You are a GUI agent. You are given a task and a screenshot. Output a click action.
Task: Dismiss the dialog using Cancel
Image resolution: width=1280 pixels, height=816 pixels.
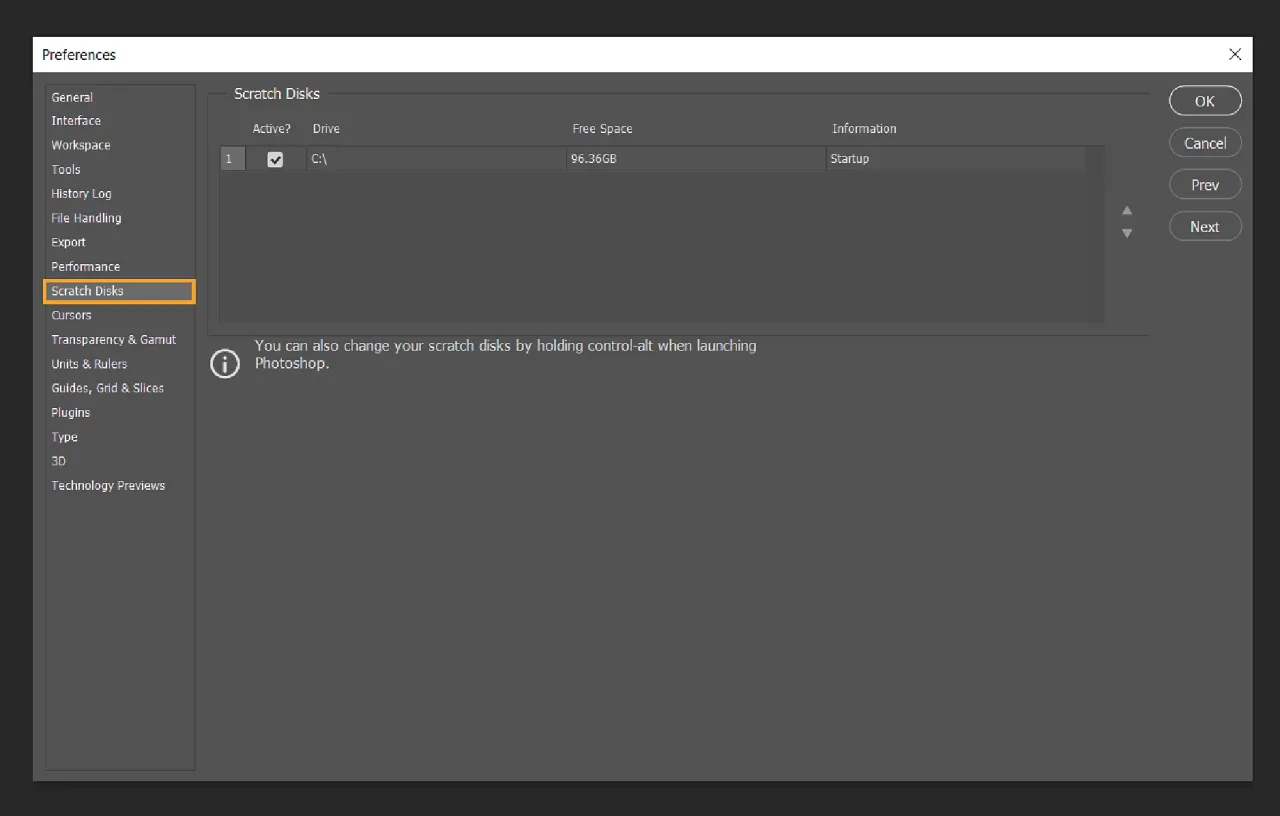[x=1204, y=142]
